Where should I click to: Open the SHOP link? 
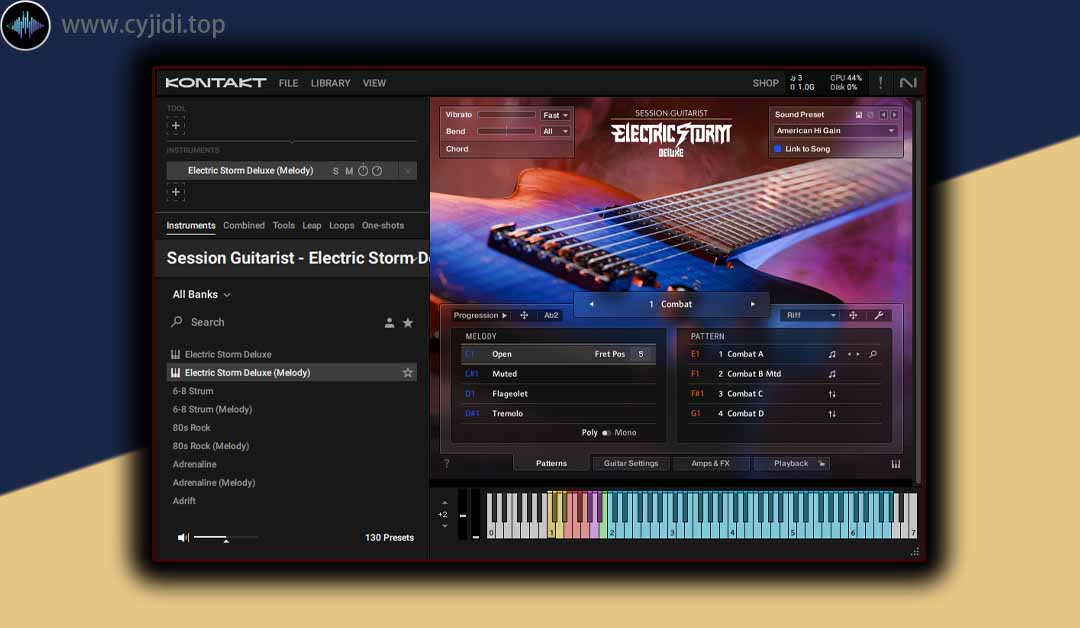pos(765,83)
